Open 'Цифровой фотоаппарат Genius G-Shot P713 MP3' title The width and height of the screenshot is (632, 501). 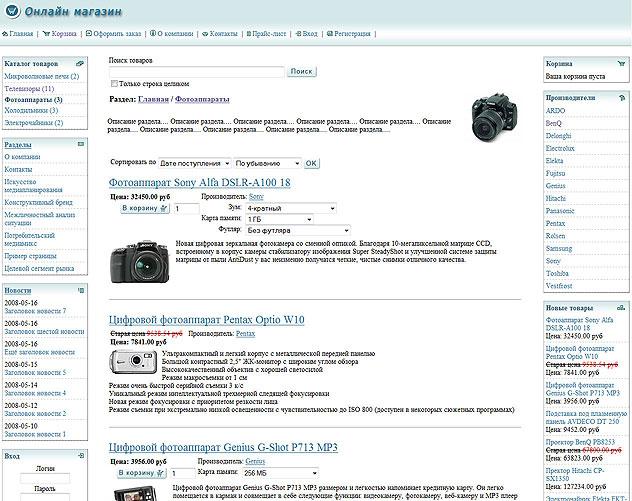pos(223,447)
